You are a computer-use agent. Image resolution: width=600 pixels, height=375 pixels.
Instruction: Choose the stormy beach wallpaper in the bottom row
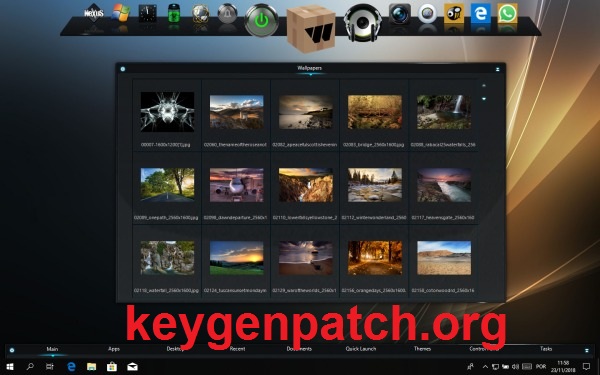coord(305,258)
